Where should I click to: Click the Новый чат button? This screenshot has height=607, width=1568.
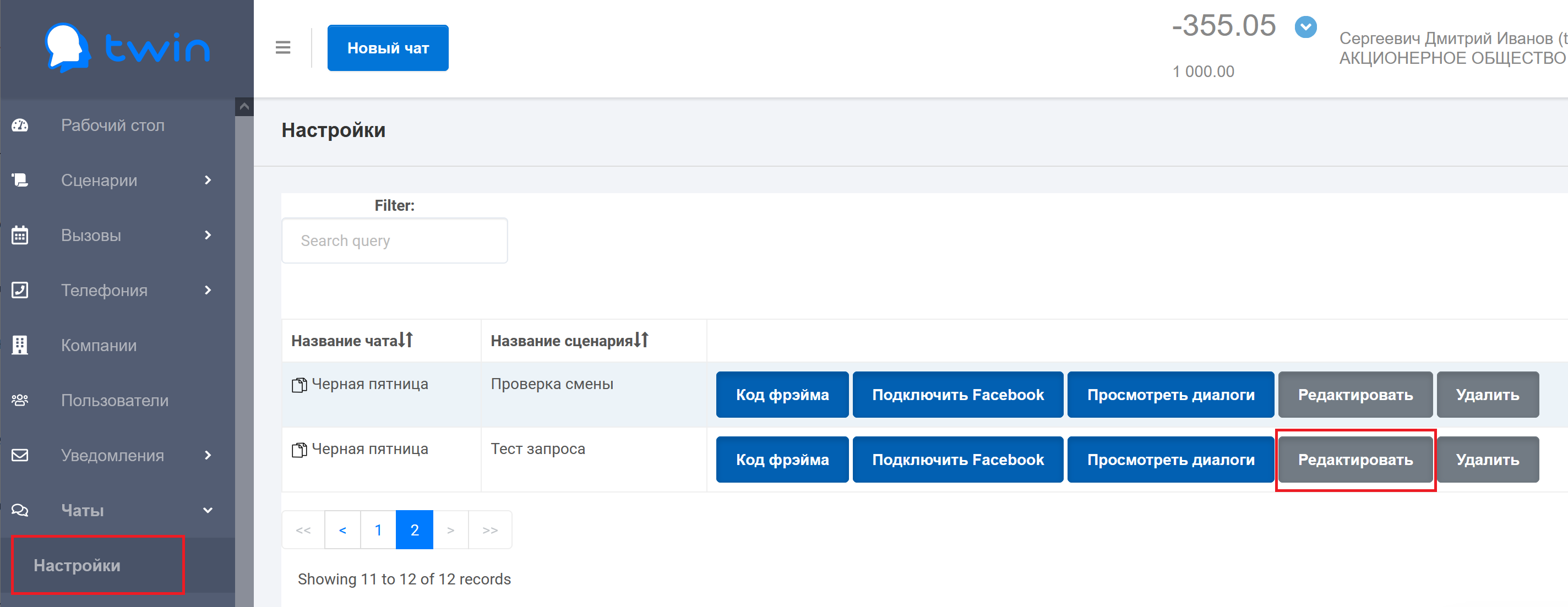pyautogui.click(x=388, y=48)
